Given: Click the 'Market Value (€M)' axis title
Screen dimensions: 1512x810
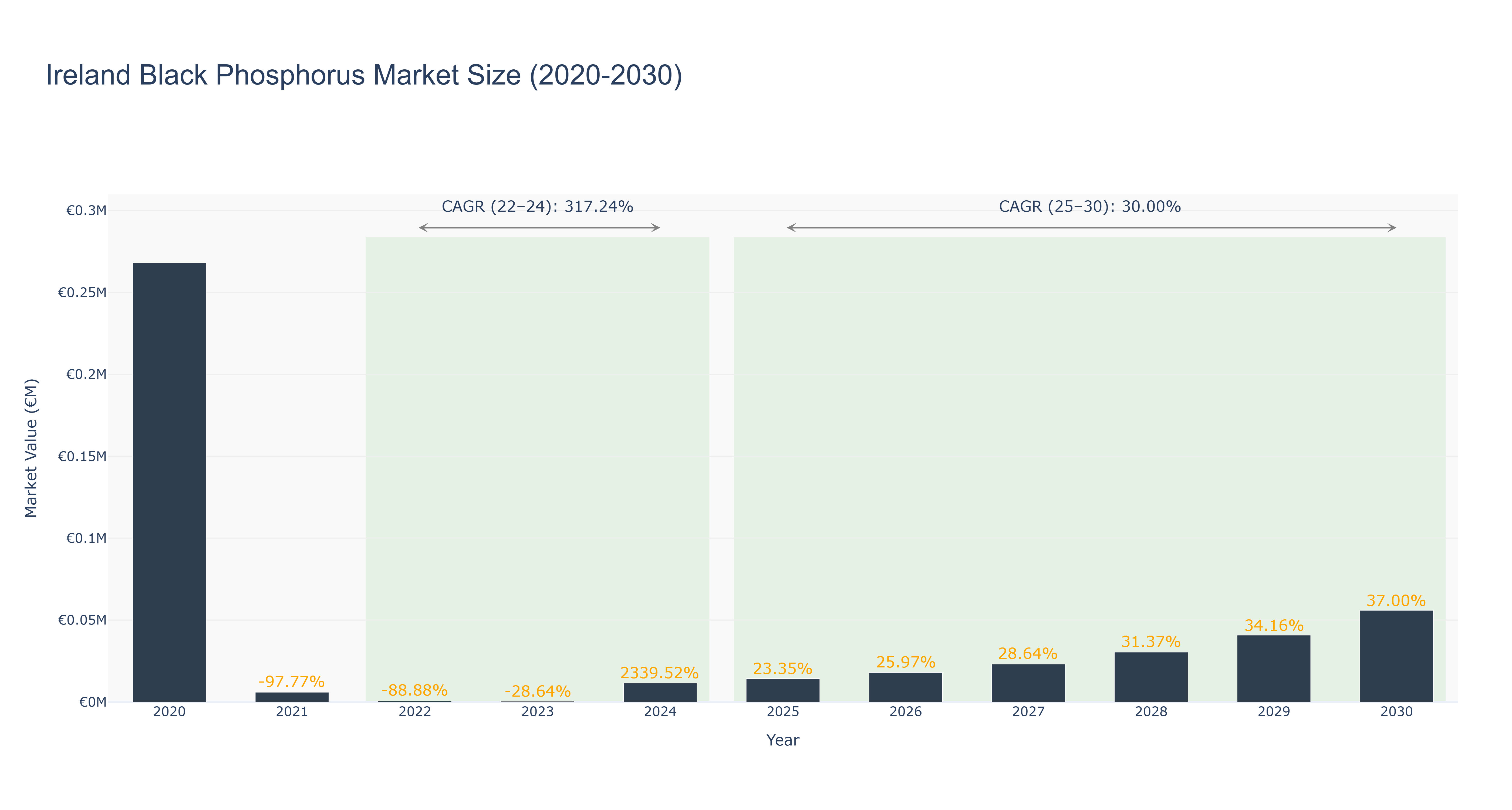Looking at the screenshot, I should pos(31,448).
